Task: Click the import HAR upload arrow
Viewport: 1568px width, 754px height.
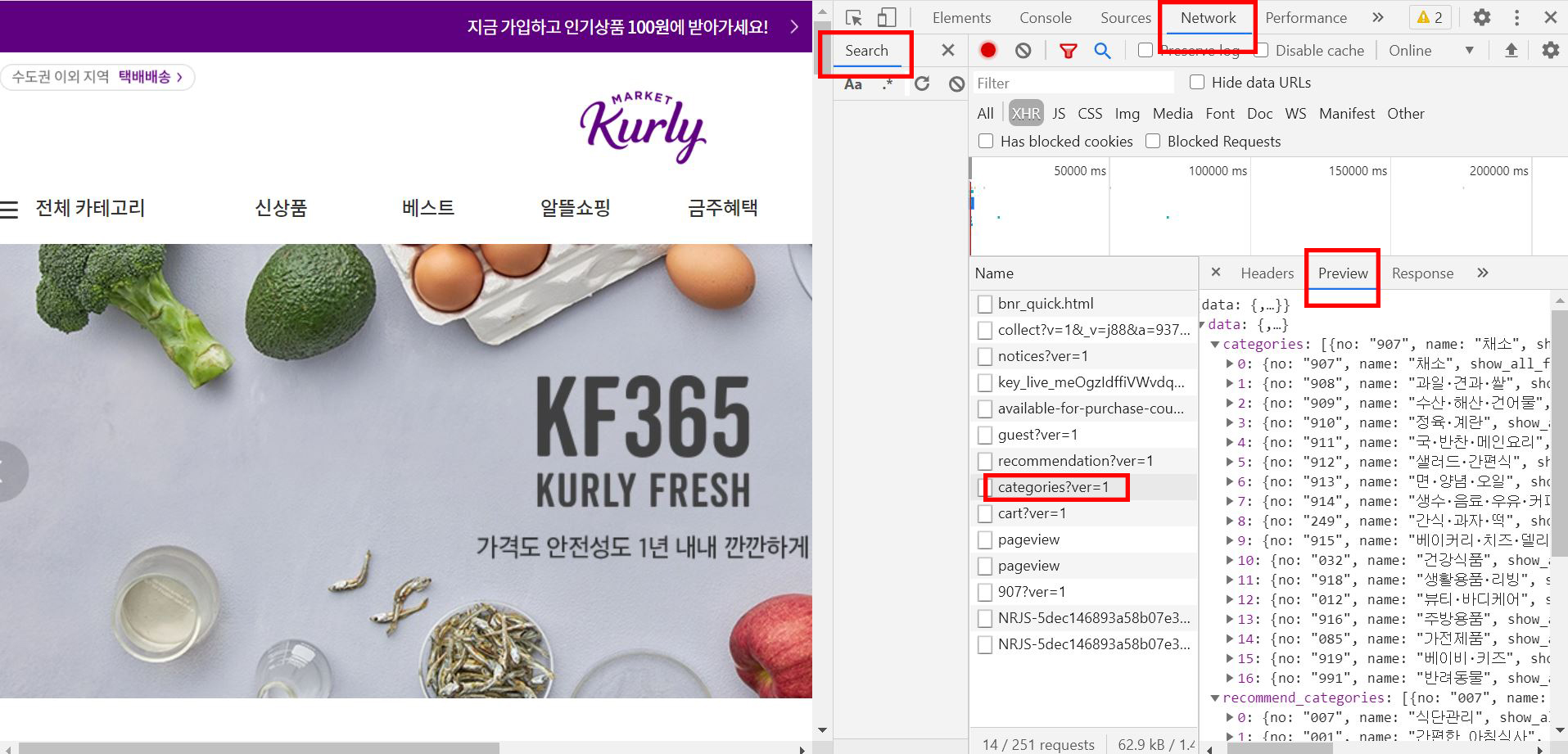Action: [x=1512, y=51]
